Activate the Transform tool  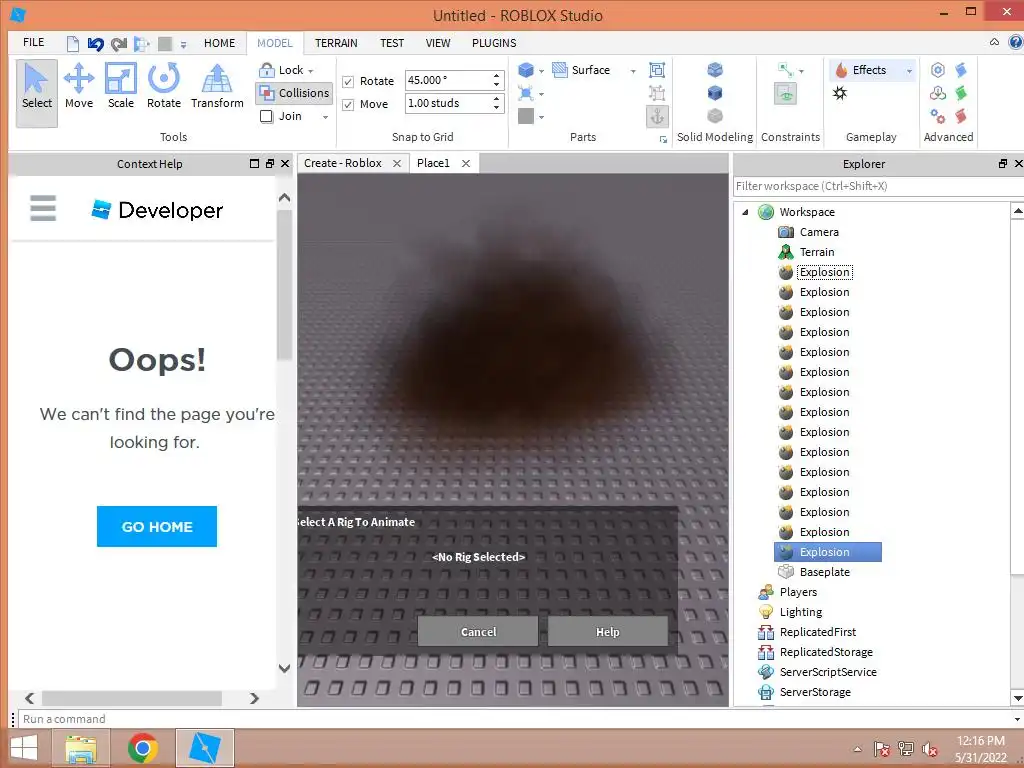tap(217, 86)
